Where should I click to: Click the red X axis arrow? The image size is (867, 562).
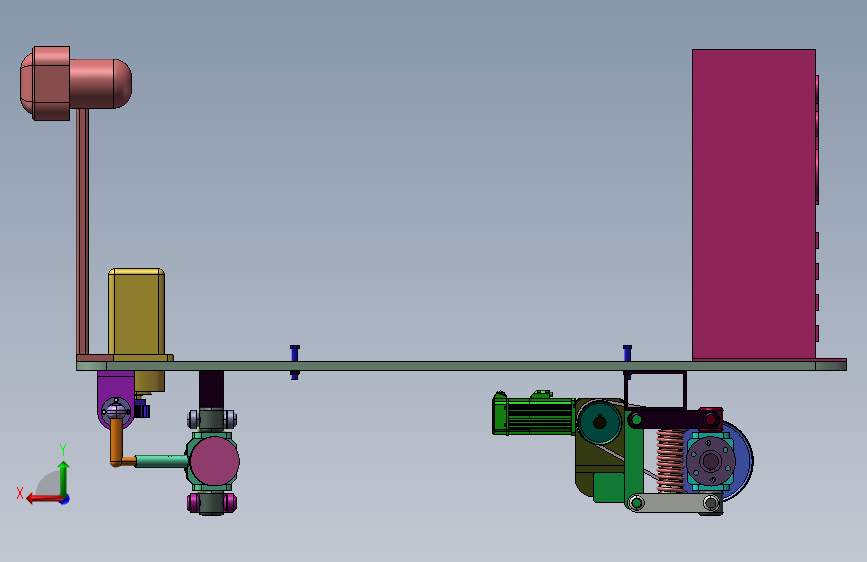[x=44, y=499]
